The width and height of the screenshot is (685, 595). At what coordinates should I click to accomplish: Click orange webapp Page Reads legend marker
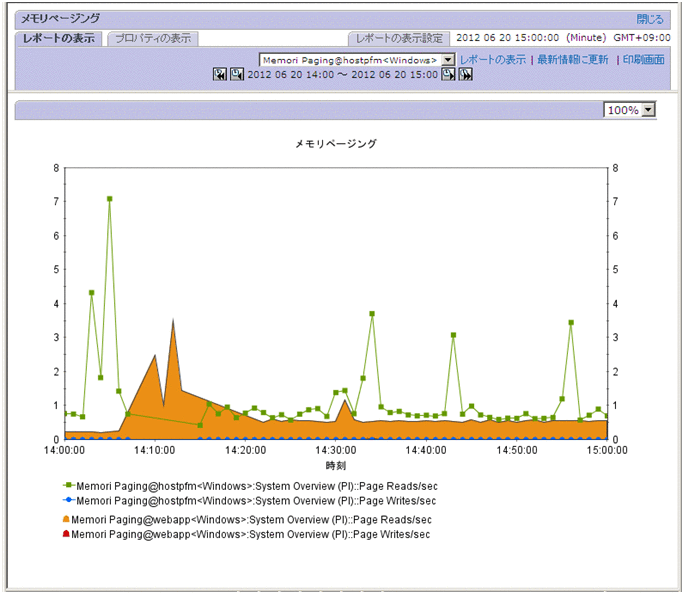tap(66, 520)
